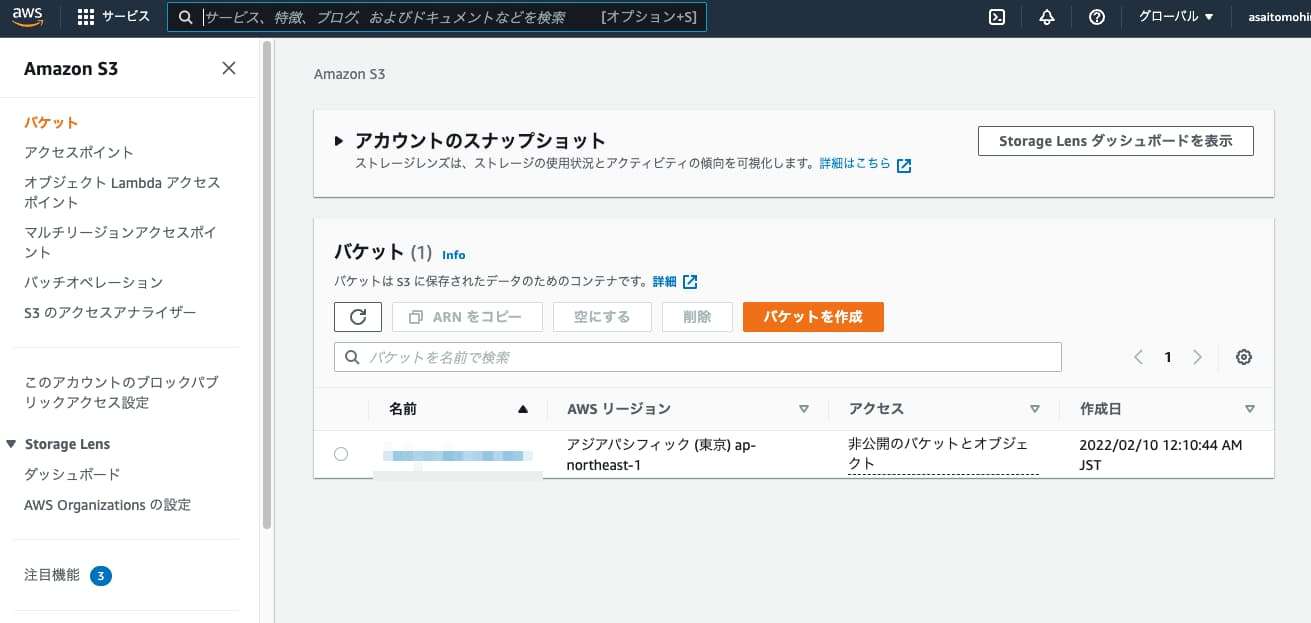The image size is (1311, 623).
Task: Open ブロックパブリックアクセス設定
Action: pyautogui.click(x=121, y=392)
